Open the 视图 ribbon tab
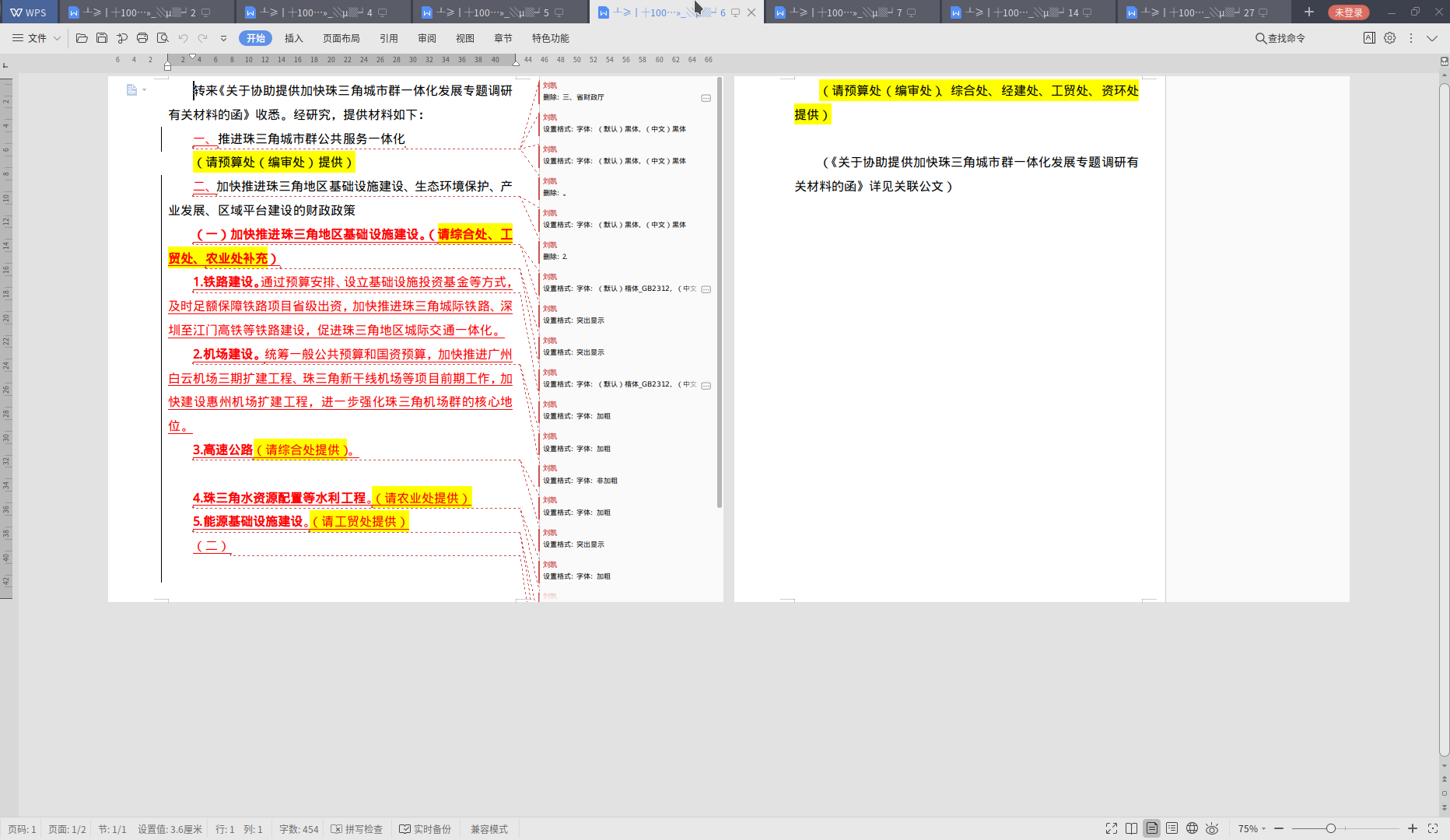The width and height of the screenshot is (1450, 840). pos(465,38)
